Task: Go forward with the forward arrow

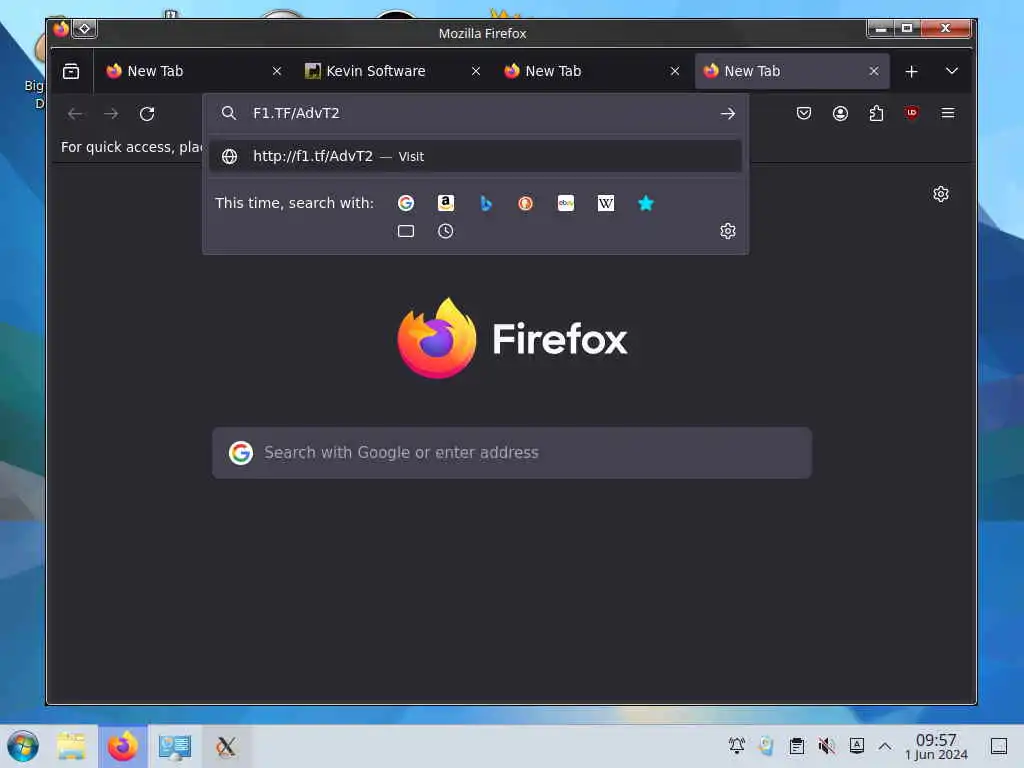Action: coord(111,114)
